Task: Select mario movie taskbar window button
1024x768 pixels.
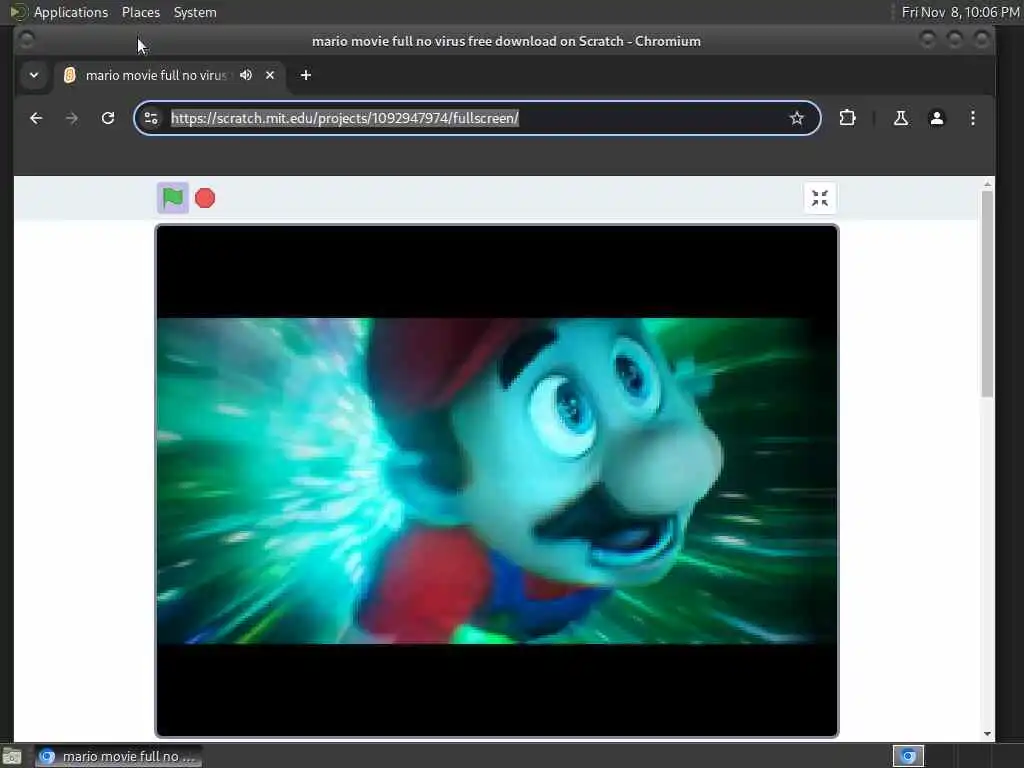Action: click(119, 756)
